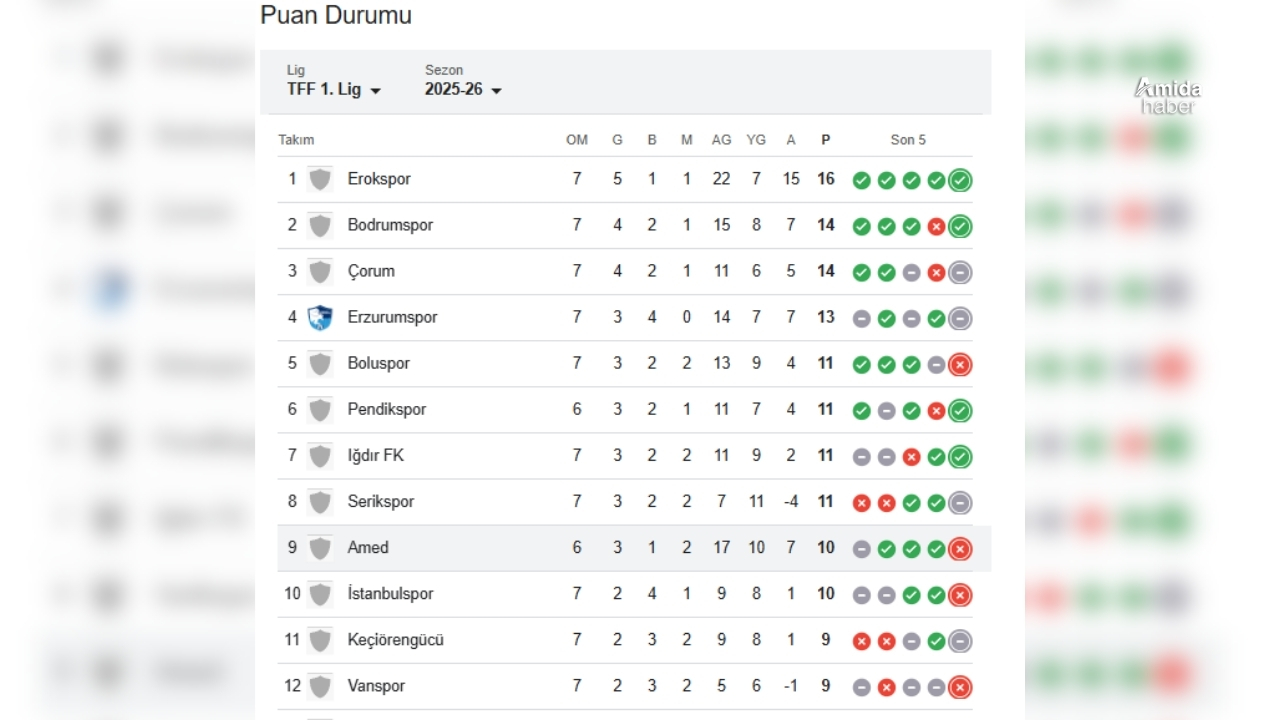The height and width of the screenshot is (720, 1280).
Task: Click the arrow next to TFF 1. Lig
Action: (x=376, y=91)
